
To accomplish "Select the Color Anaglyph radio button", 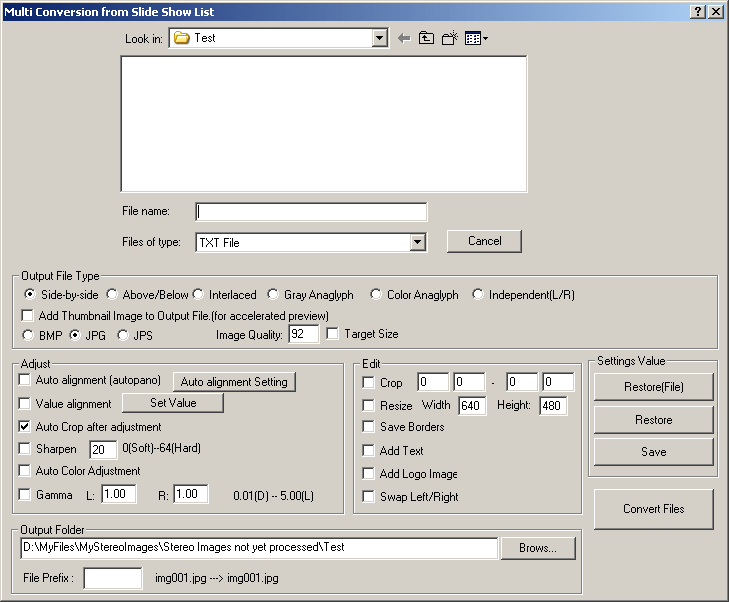I will 377,295.
